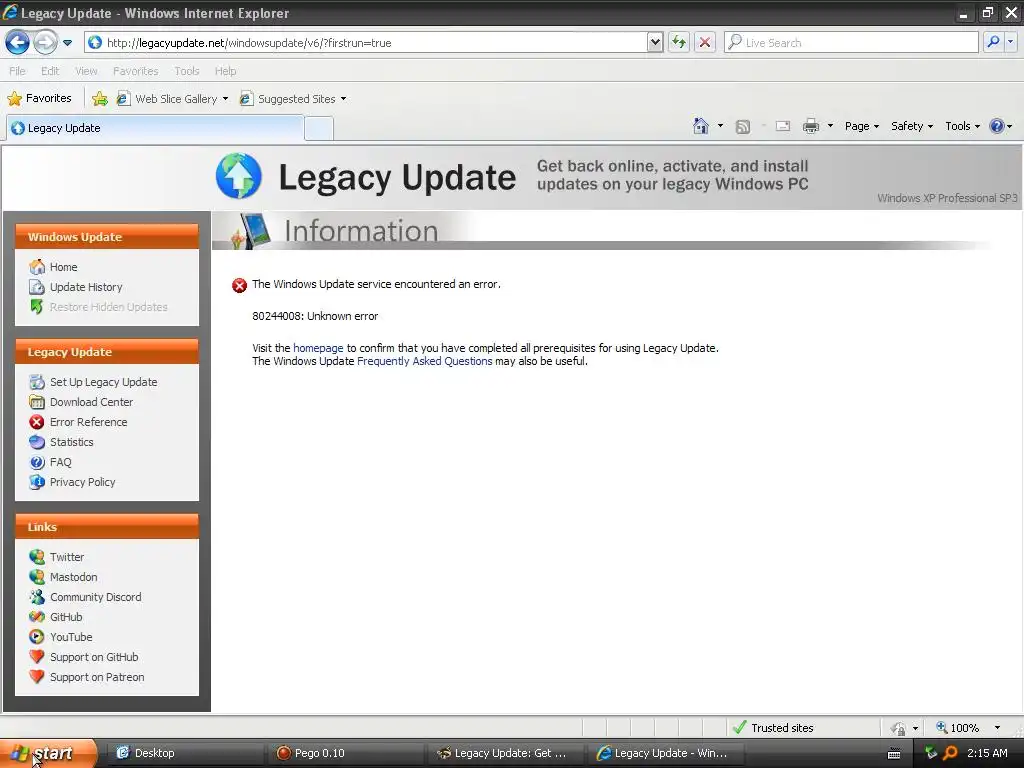The image size is (1024, 768).
Task: Click the RSS feeds icon
Action: click(743, 127)
